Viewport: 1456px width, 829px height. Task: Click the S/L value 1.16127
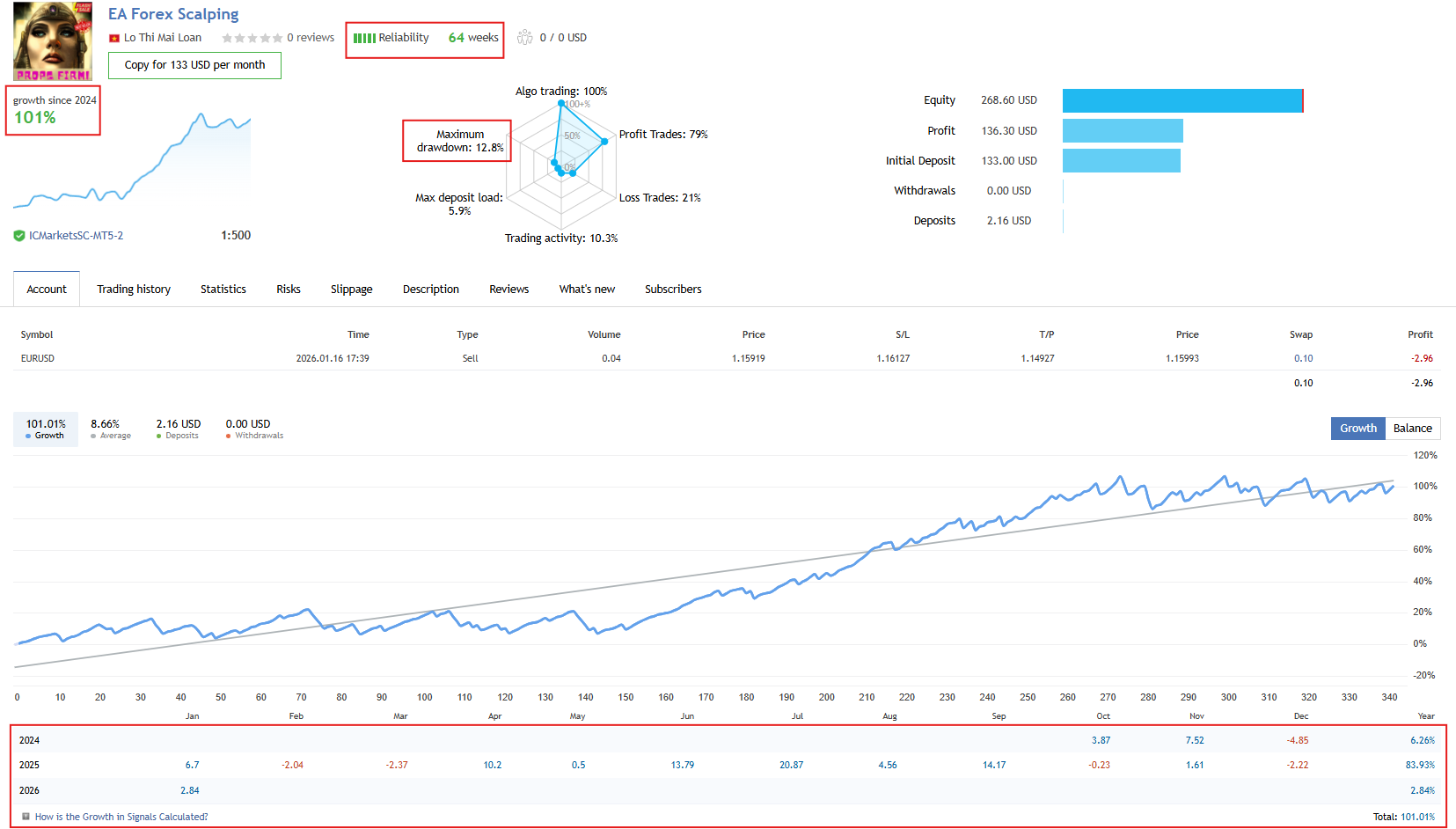pos(893,359)
